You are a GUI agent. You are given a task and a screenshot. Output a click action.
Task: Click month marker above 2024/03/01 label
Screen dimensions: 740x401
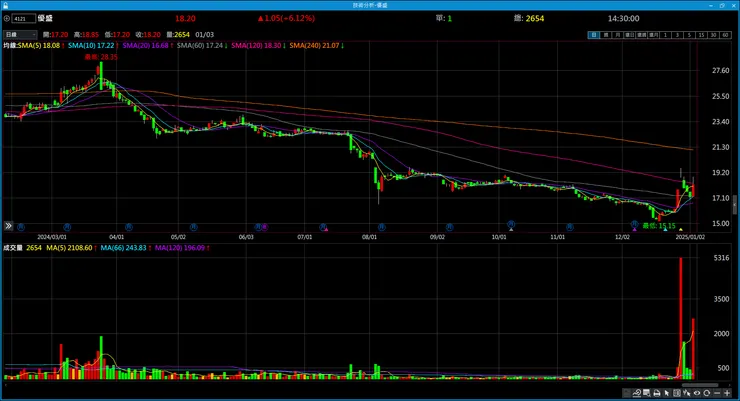(x=67, y=227)
